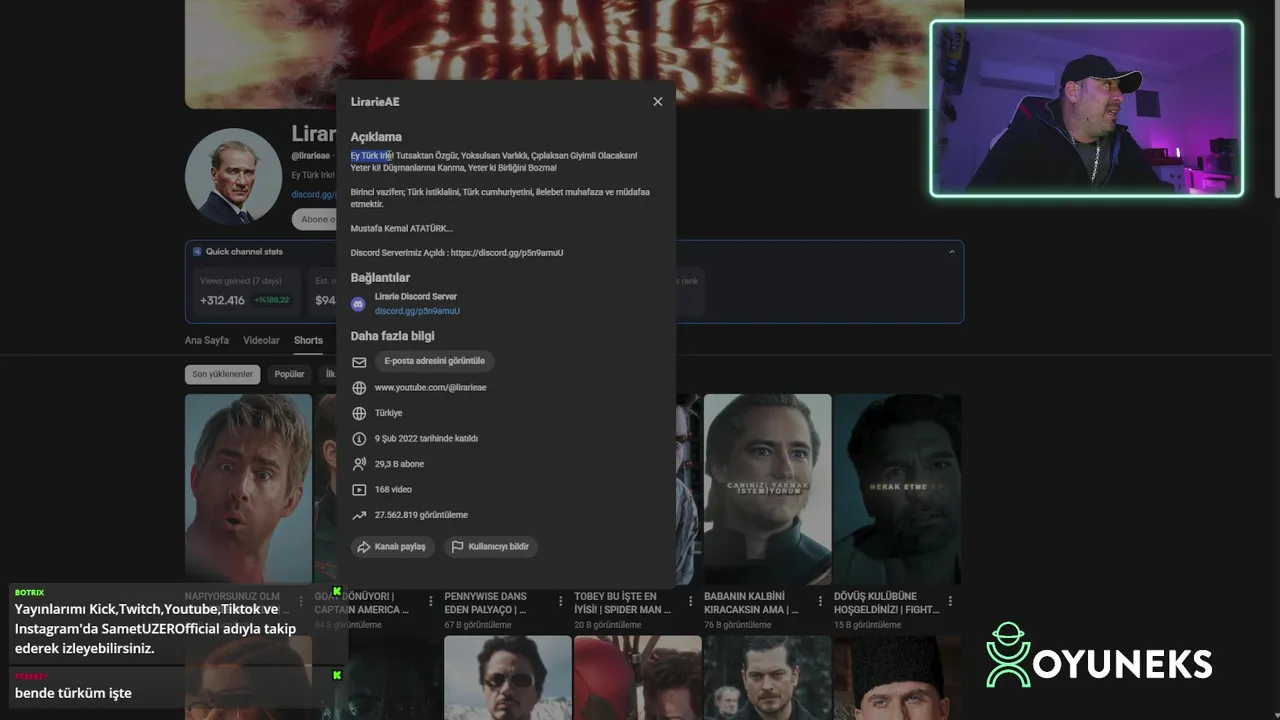1280x720 pixels.
Task: Click the Daha fazla bilgi heading
Action: 392,336
